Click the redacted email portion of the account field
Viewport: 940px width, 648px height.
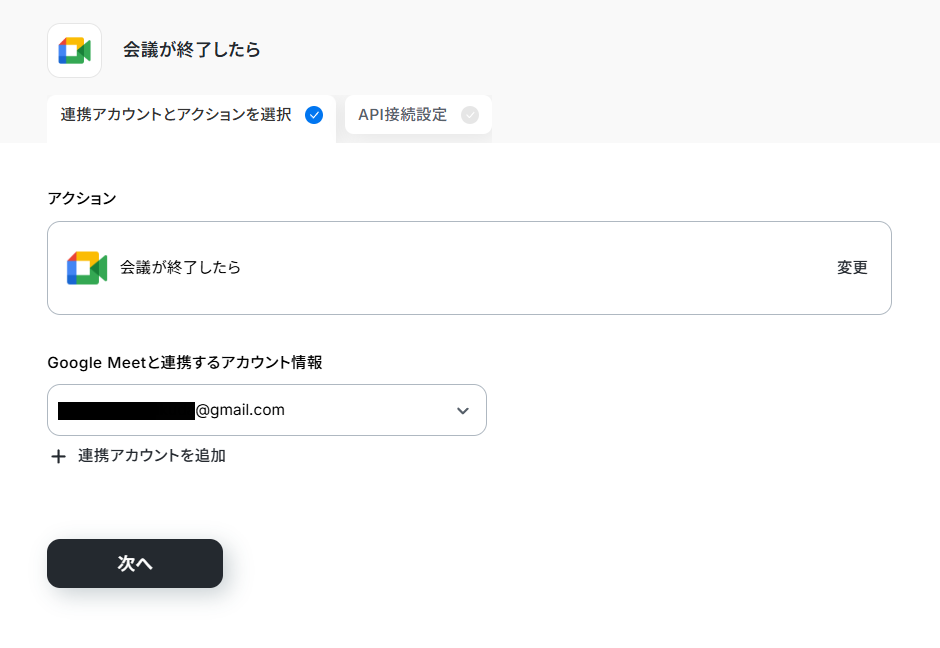point(126,411)
